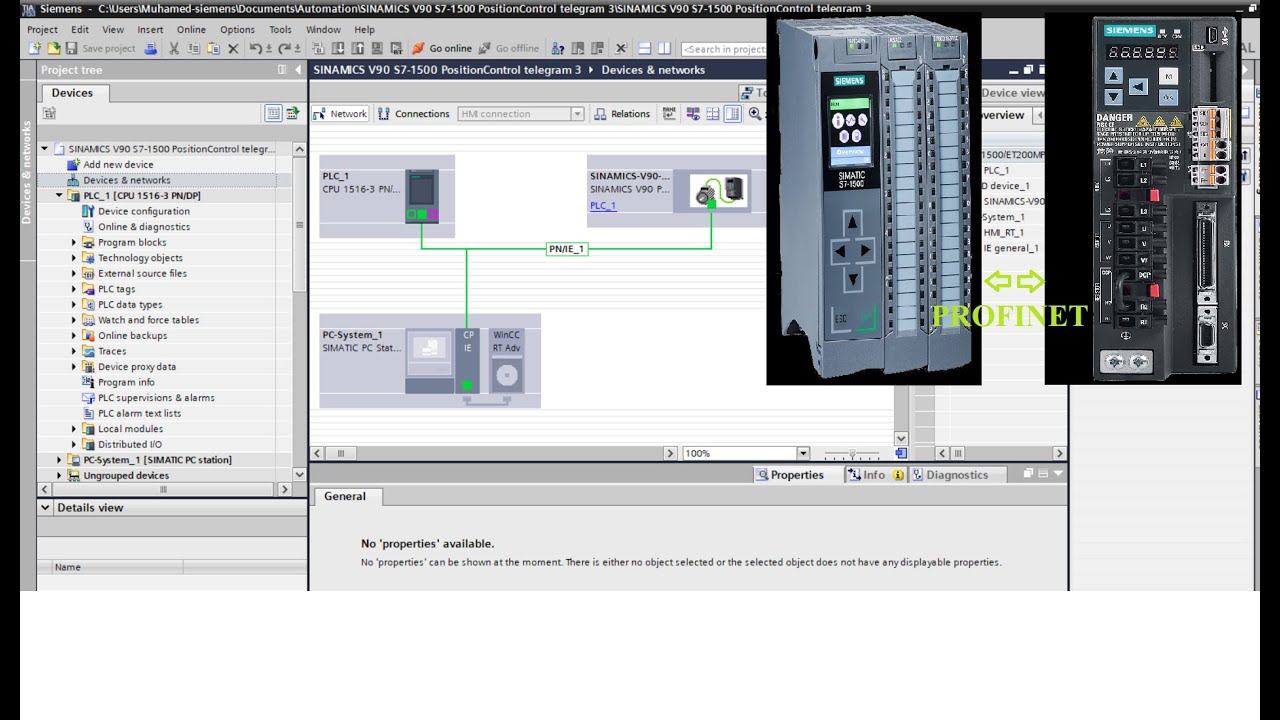Select the Devices tab in Project tree
The height and width of the screenshot is (720, 1280).
(72, 93)
